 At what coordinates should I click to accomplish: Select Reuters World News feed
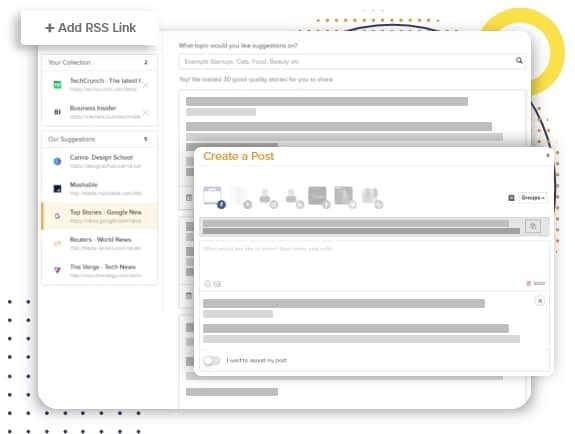click(100, 243)
